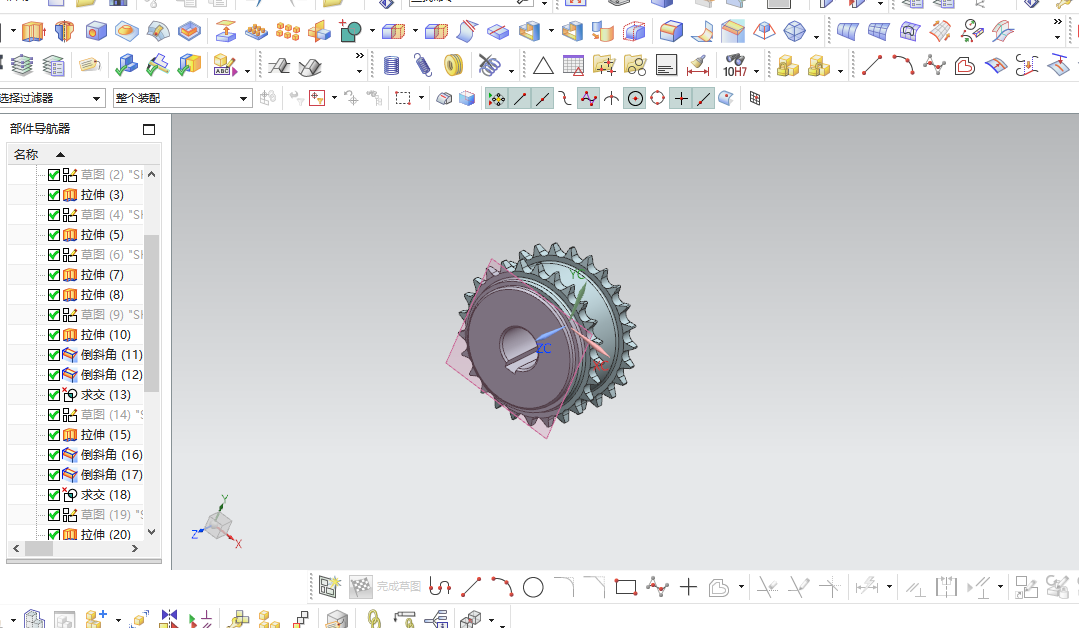Click the navigator scroll down arrow
The image size is (1079, 628).
(151, 532)
